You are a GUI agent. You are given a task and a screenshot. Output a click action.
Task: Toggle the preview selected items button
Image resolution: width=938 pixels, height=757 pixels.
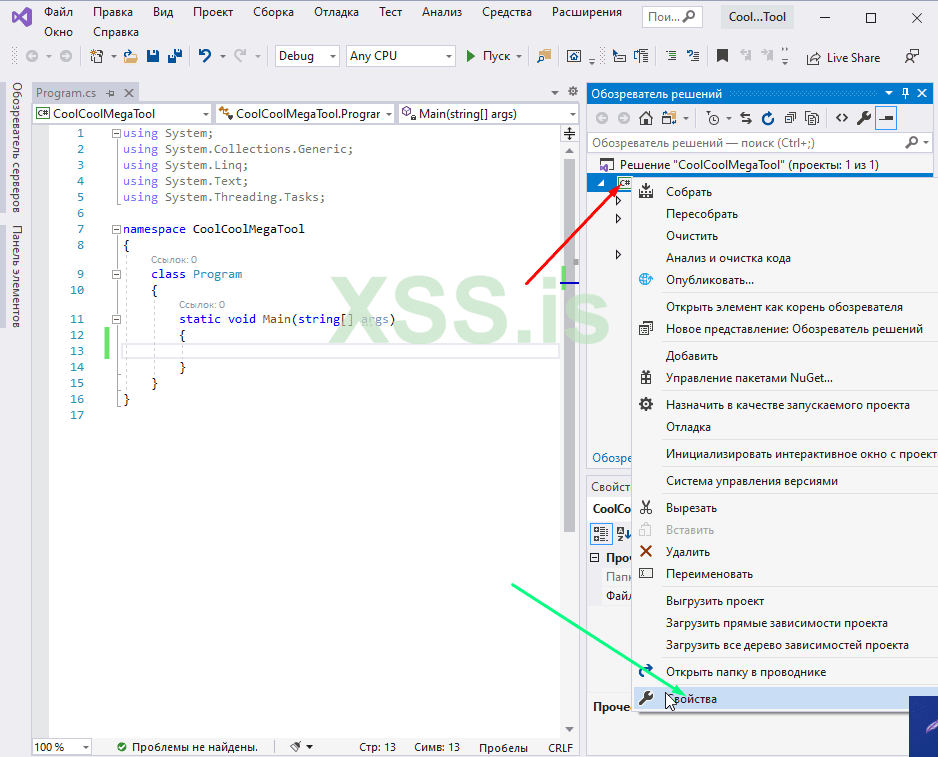[x=886, y=119]
